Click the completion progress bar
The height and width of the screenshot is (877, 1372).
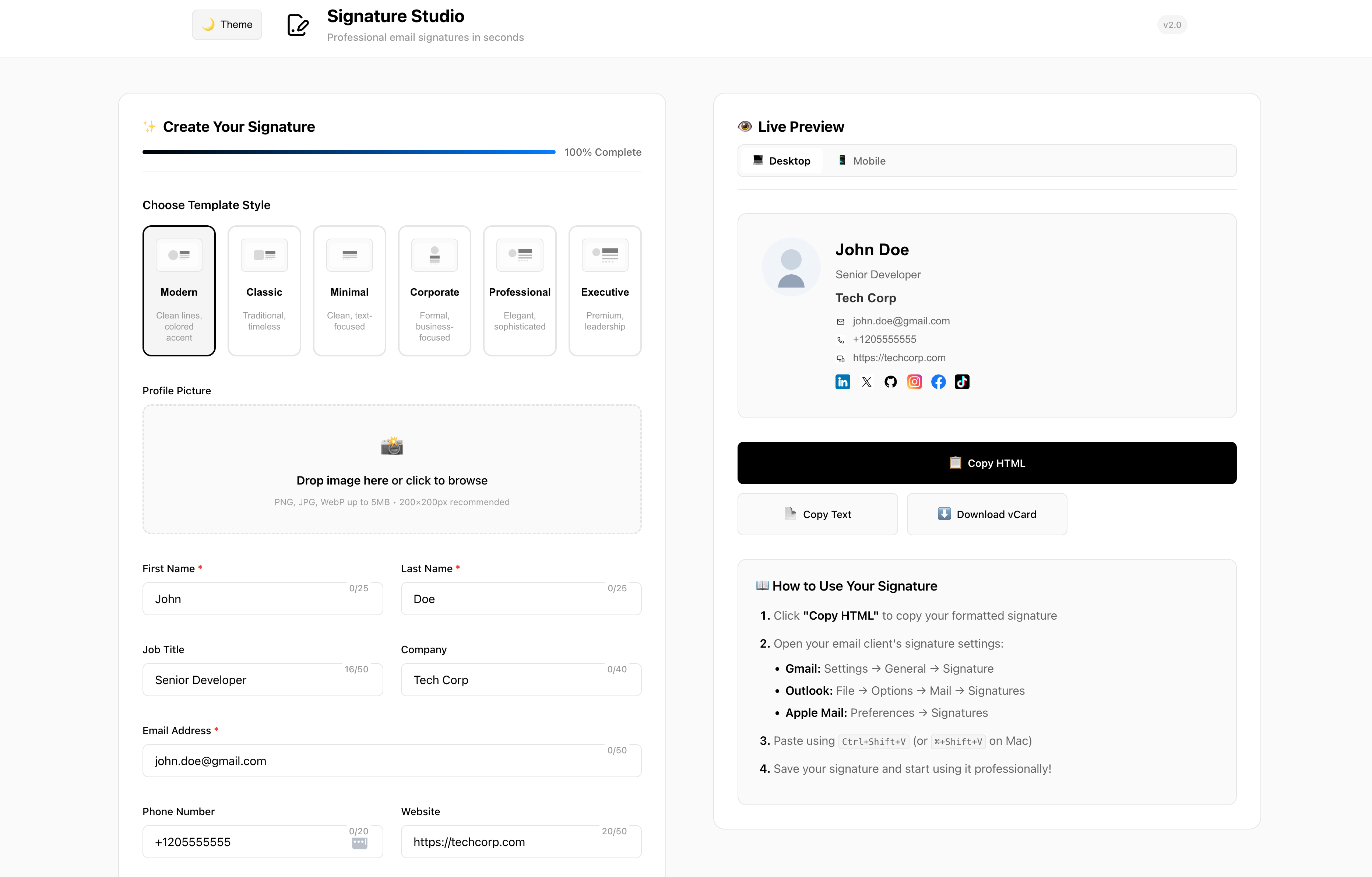pos(349,152)
